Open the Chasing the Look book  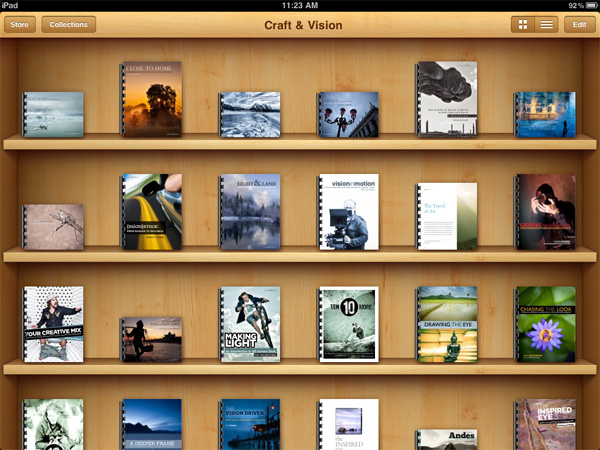point(545,324)
